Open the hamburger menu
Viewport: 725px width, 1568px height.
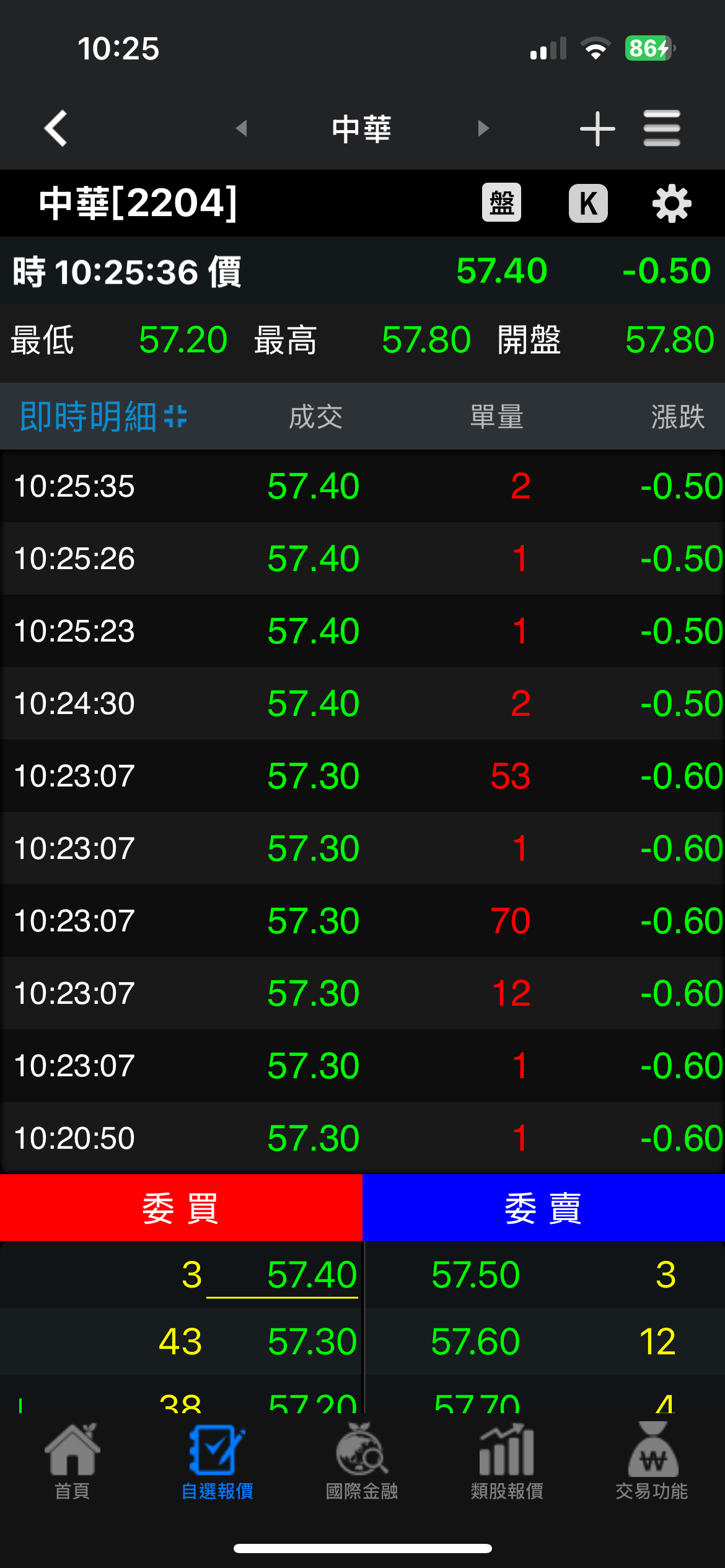coord(662,128)
